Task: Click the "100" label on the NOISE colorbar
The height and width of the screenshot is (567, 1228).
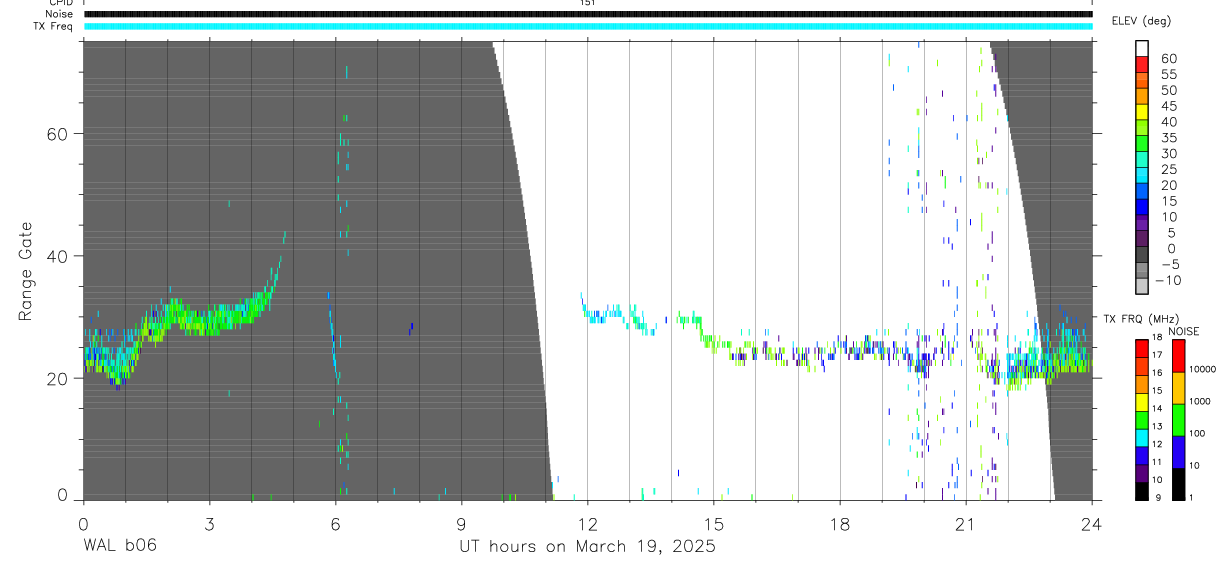Action: tap(1196, 434)
